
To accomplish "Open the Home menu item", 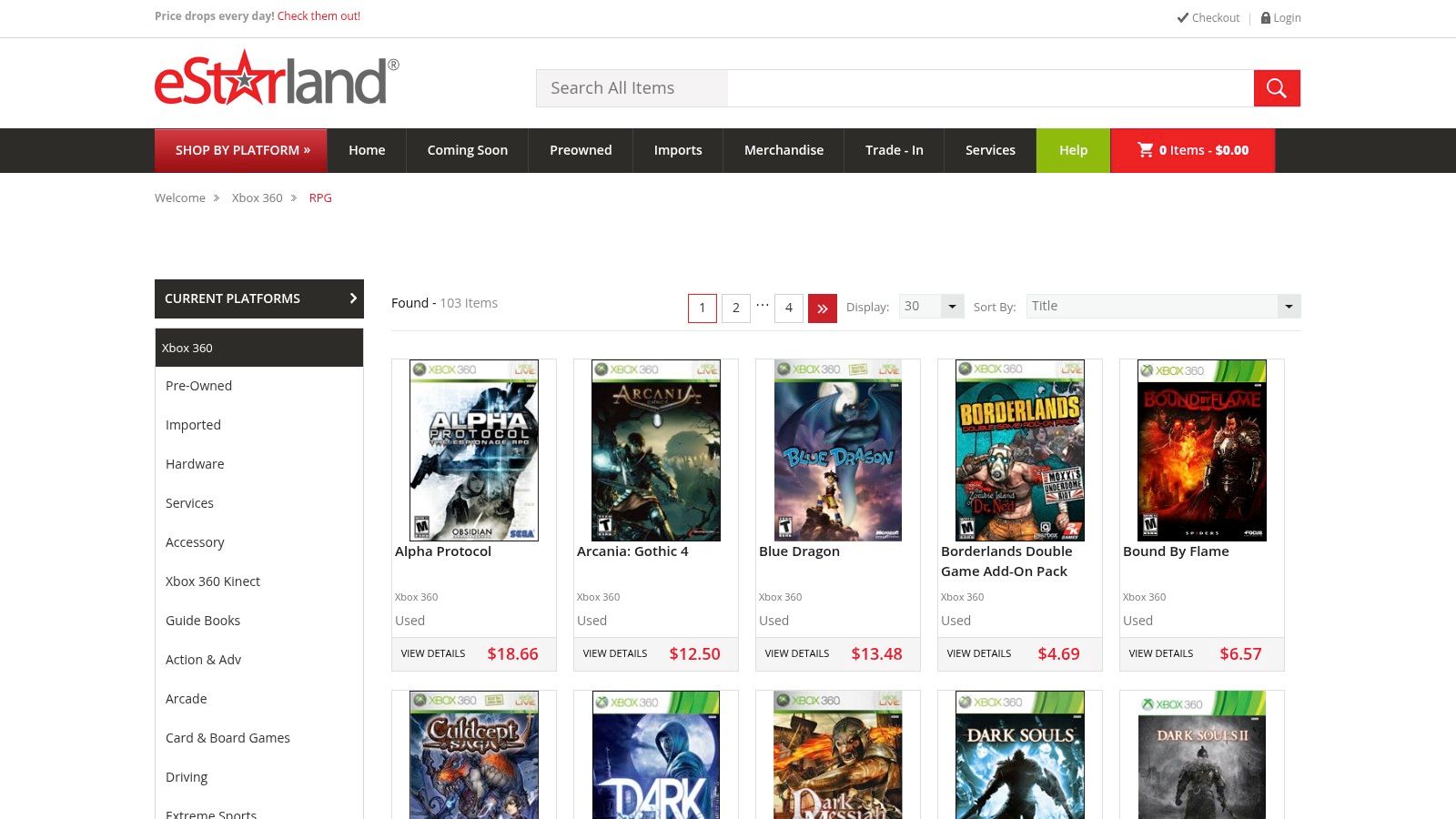I will (x=367, y=150).
